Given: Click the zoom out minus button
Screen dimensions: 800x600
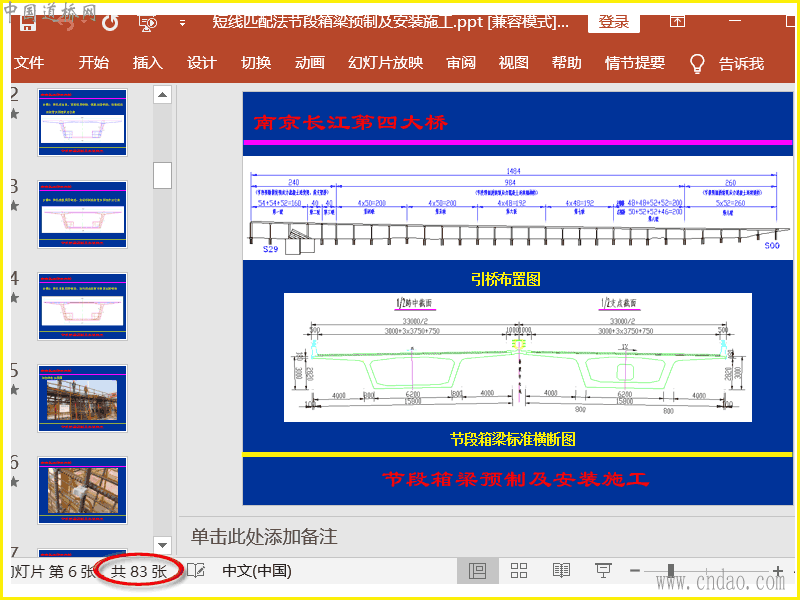Looking at the screenshot, I should point(635,571).
